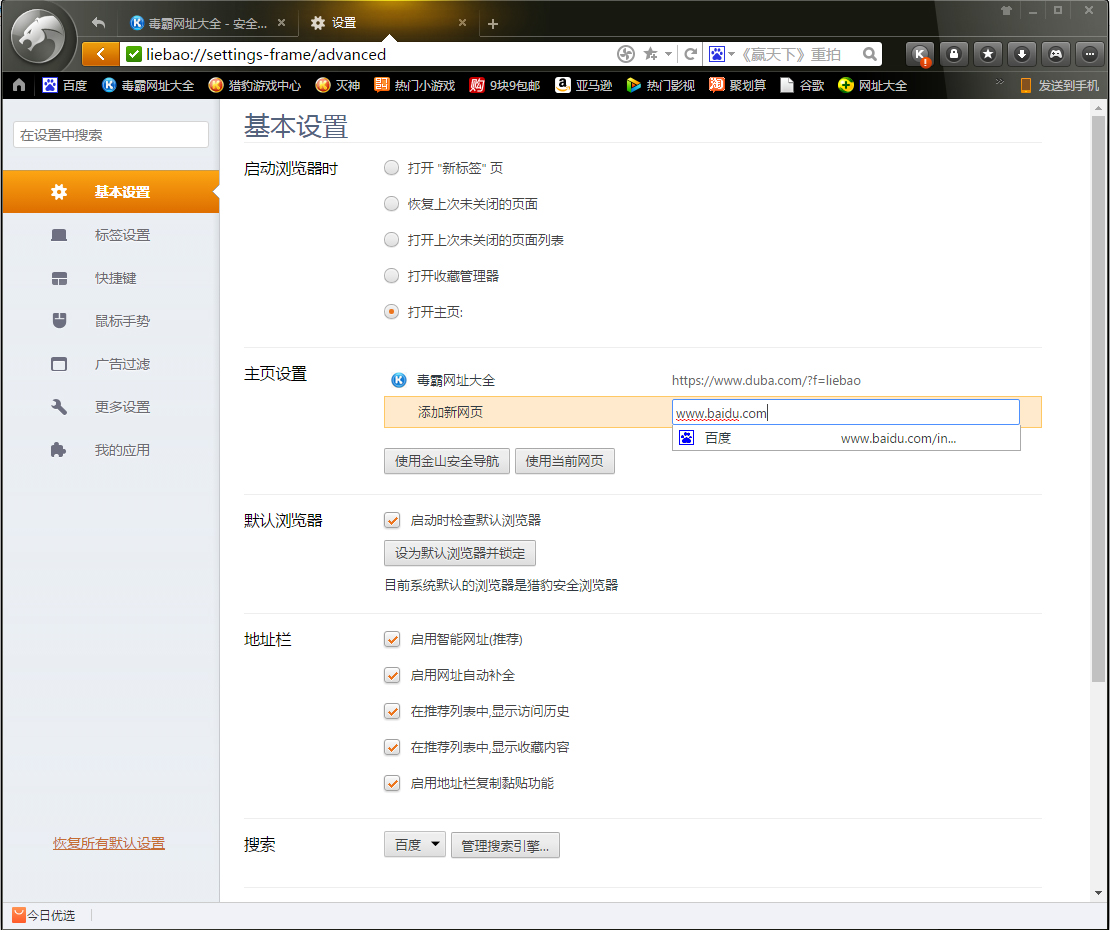Click the home icon on the bookmark bar
Viewport: 1110px width, 930px height.
pyautogui.click(x=18, y=86)
